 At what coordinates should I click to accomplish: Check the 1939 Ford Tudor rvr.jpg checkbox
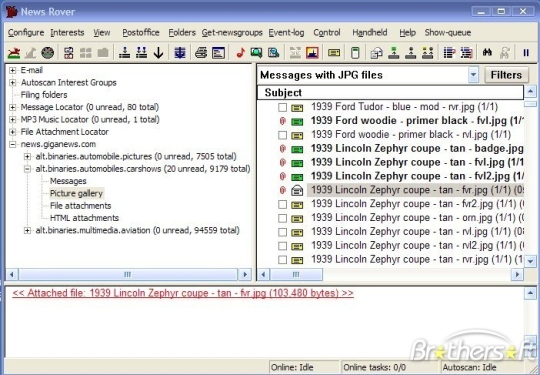(282, 107)
